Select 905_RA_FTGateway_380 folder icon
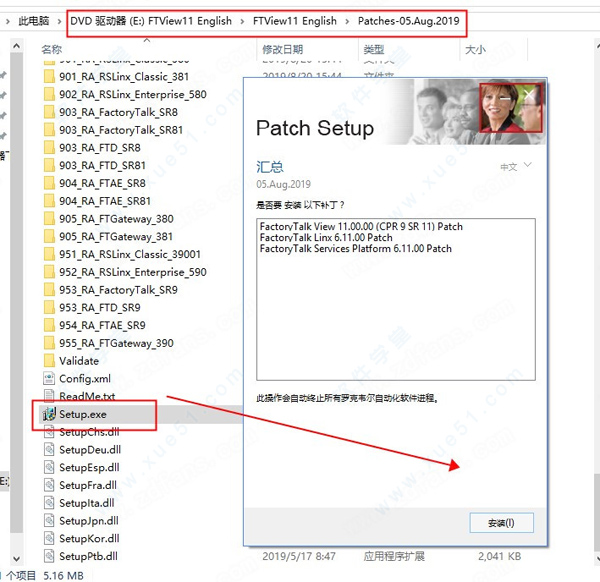This screenshot has height=582, width=600. coord(49,218)
